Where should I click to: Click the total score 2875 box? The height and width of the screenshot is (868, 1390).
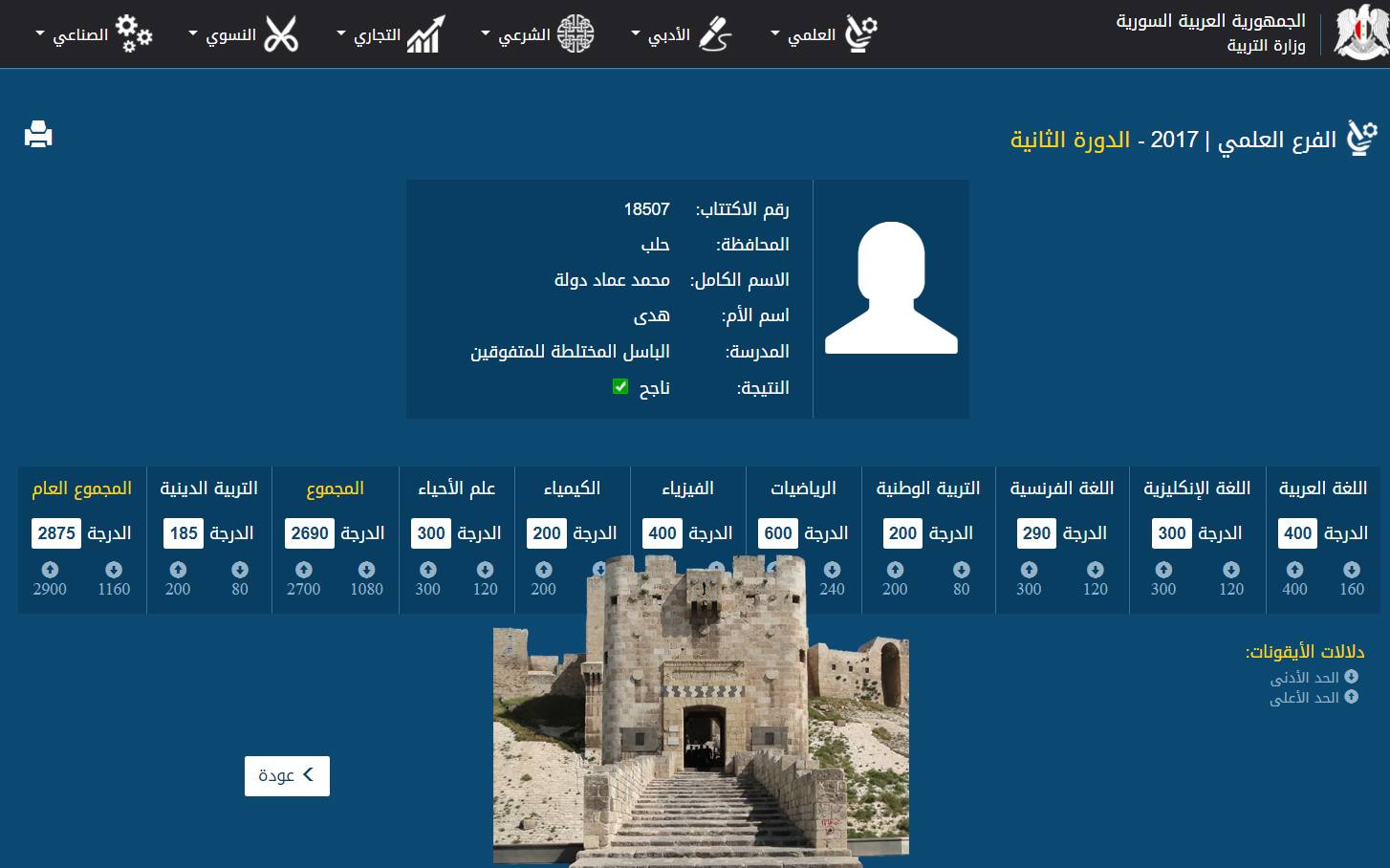56,533
